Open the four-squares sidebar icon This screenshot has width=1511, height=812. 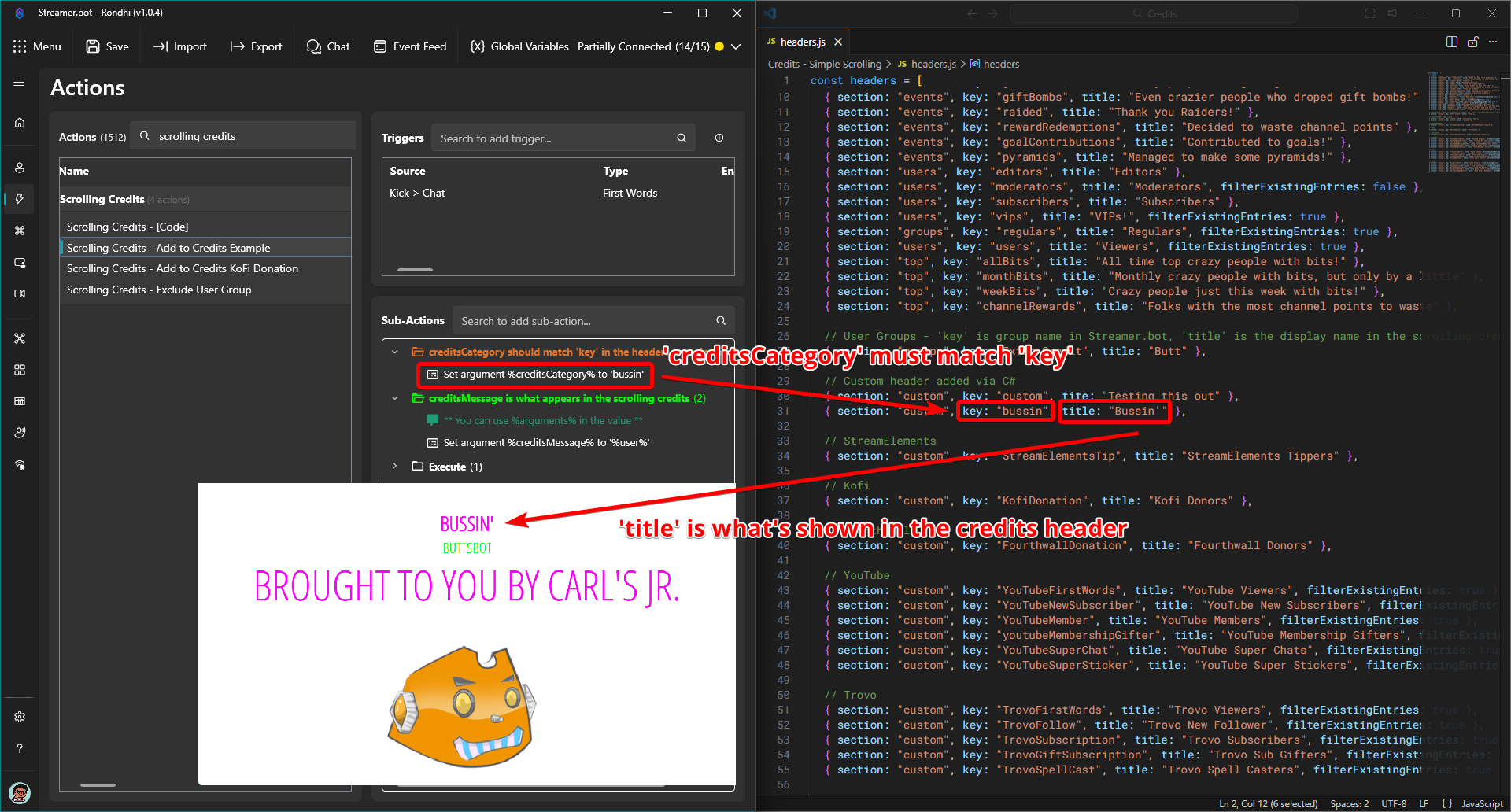20,370
